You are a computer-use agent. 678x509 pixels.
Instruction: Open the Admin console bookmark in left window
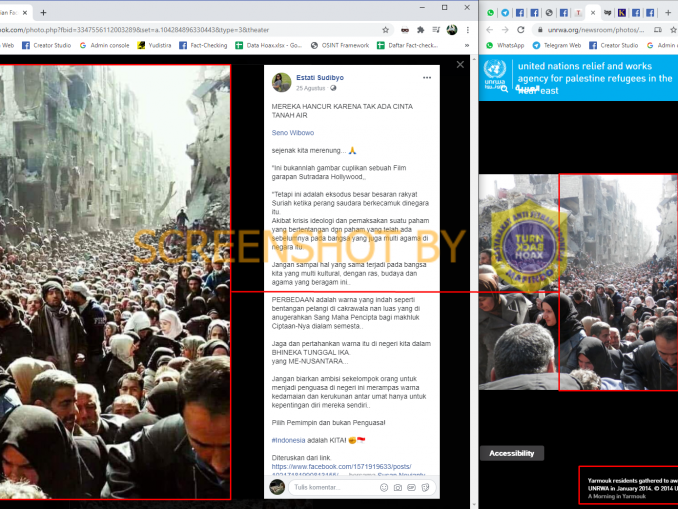[x=105, y=45]
